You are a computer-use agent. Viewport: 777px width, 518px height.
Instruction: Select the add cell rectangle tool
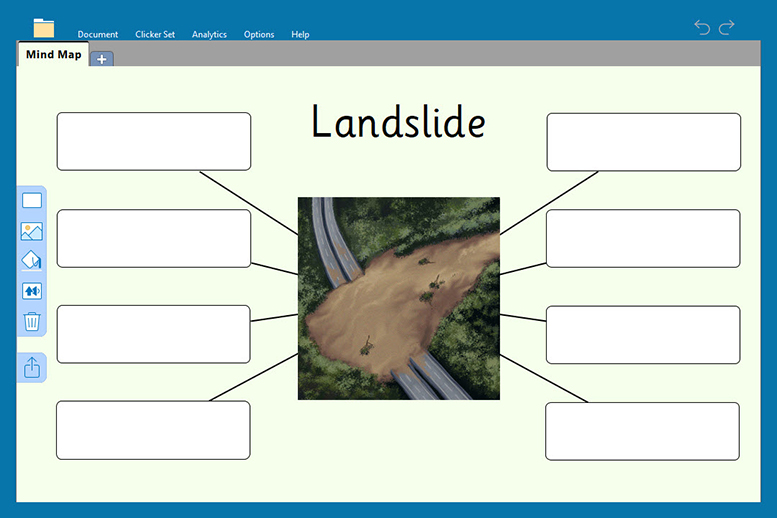pyautogui.click(x=32, y=201)
